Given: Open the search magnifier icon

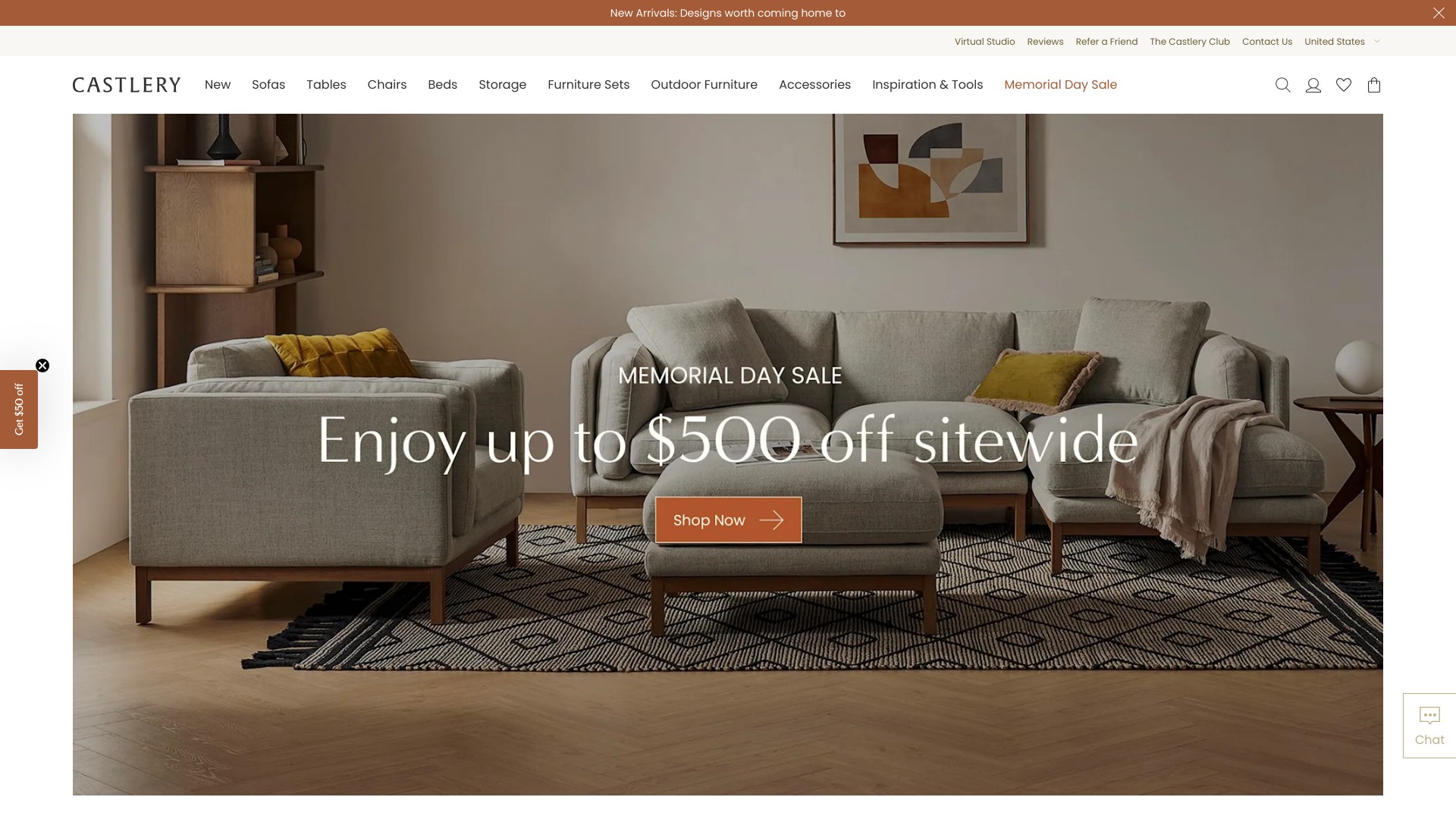Looking at the screenshot, I should point(1282,85).
